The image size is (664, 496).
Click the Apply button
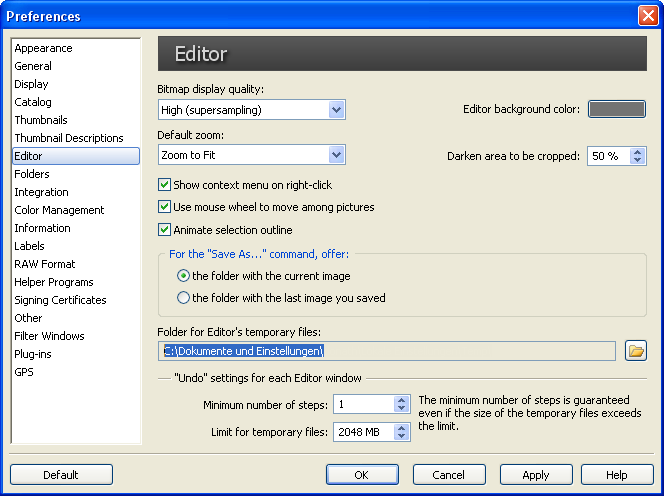click(536, 475)
